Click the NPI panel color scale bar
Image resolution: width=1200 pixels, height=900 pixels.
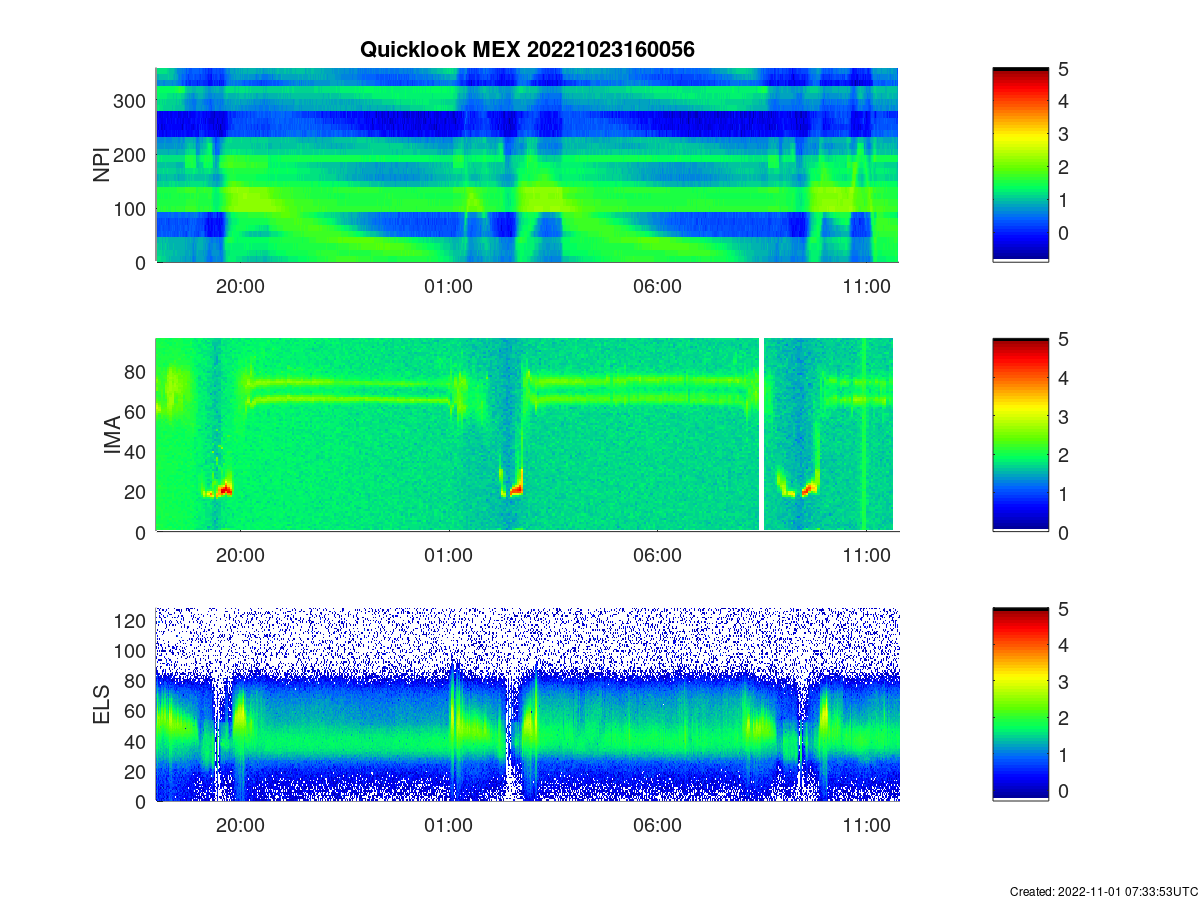(x=1020, y=165)
